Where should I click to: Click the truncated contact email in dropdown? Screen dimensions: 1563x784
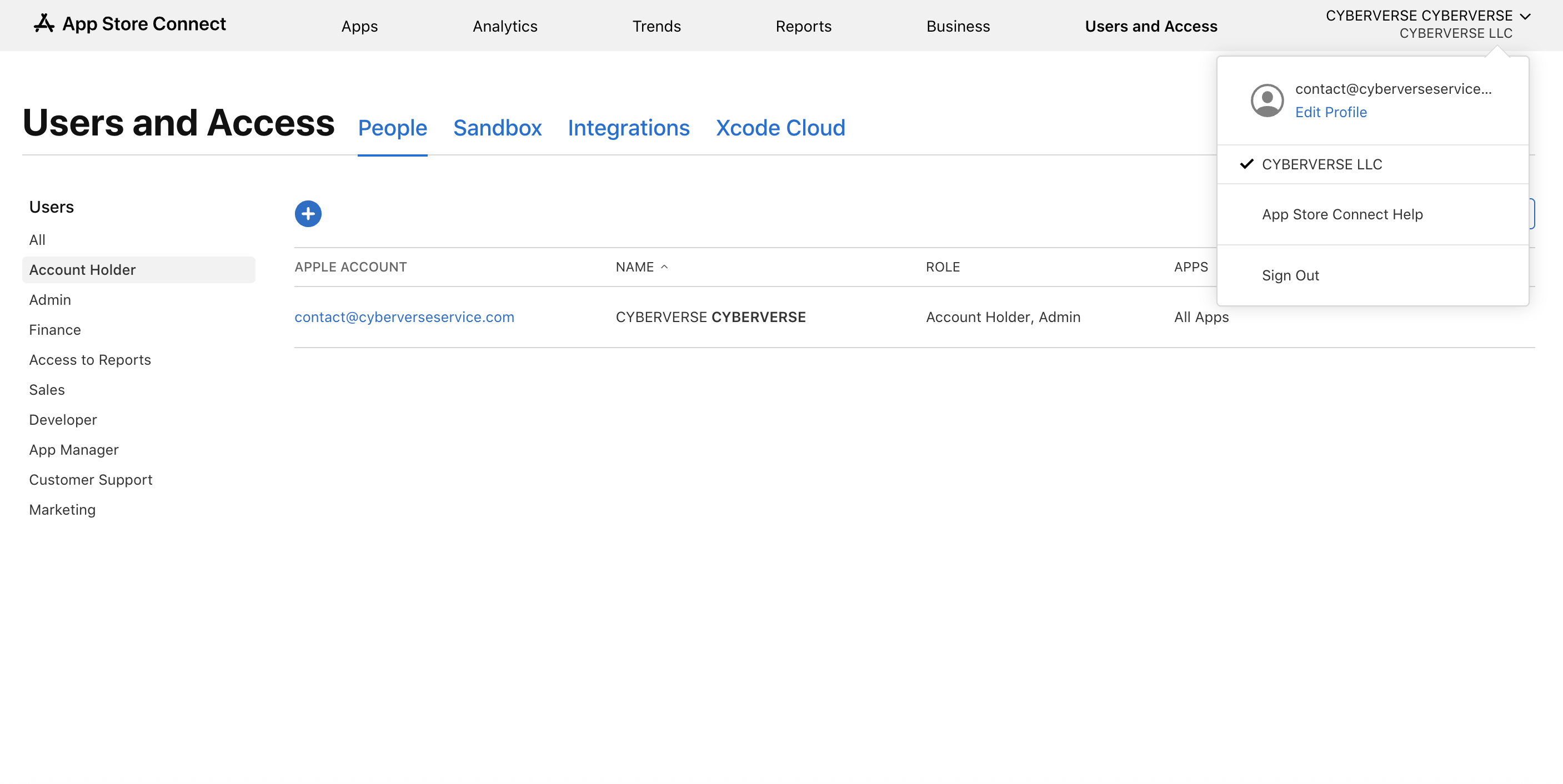coord(1393,89)
